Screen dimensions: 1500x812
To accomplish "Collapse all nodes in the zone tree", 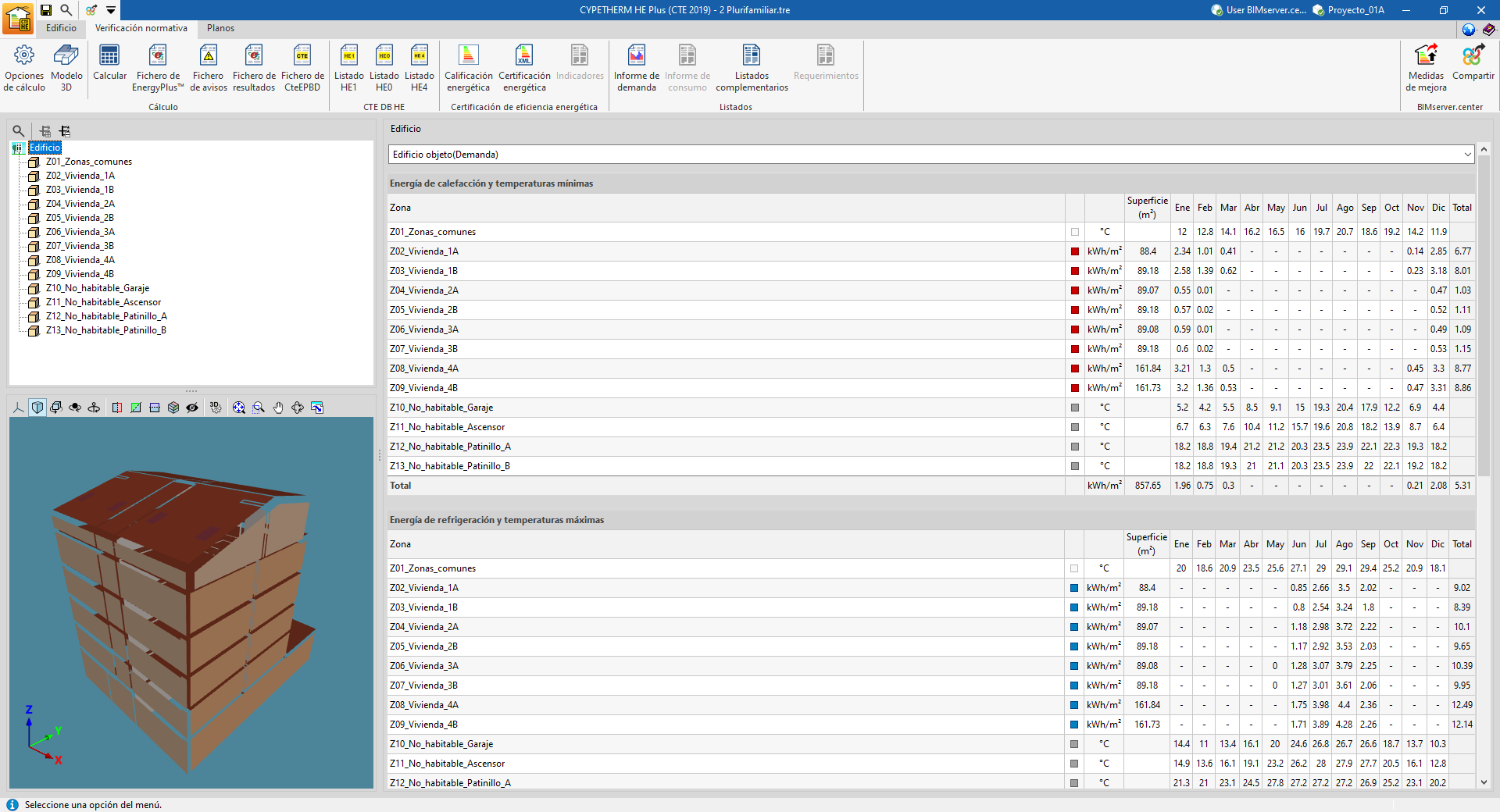I will point(65,131).
